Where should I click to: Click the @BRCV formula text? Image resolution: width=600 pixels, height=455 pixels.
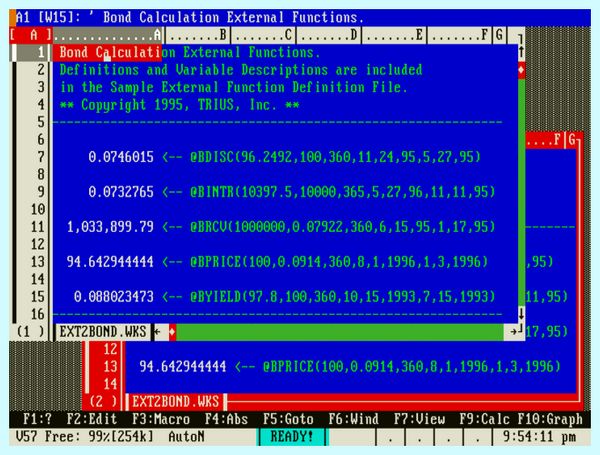pos(342,227)
